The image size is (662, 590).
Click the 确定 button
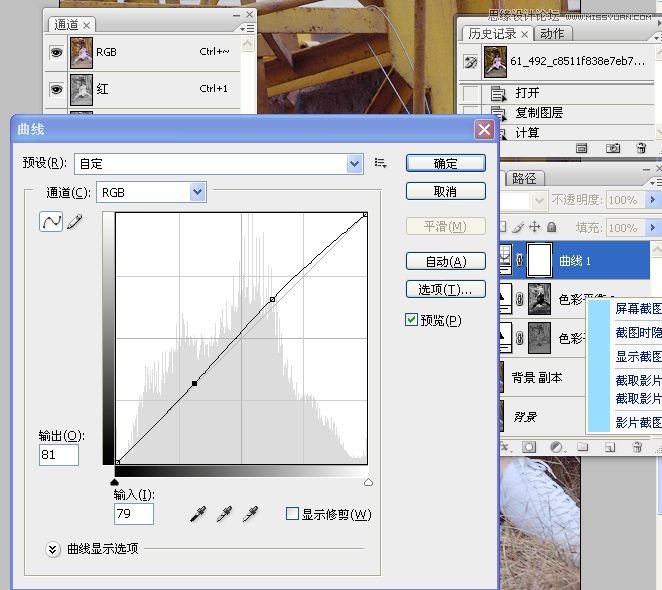445,163
